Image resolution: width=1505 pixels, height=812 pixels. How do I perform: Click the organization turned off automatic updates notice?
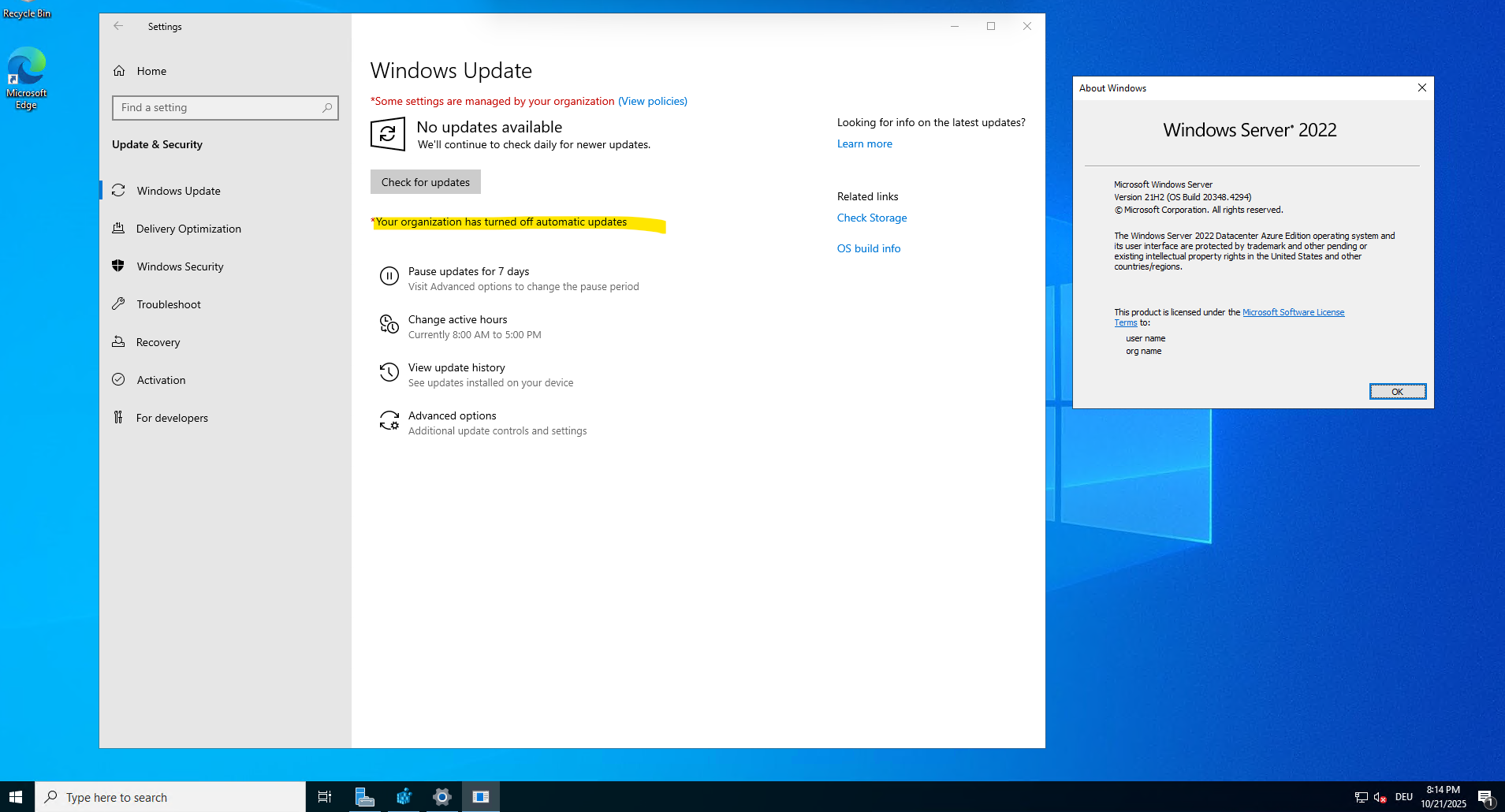click(x=499, y=222)
